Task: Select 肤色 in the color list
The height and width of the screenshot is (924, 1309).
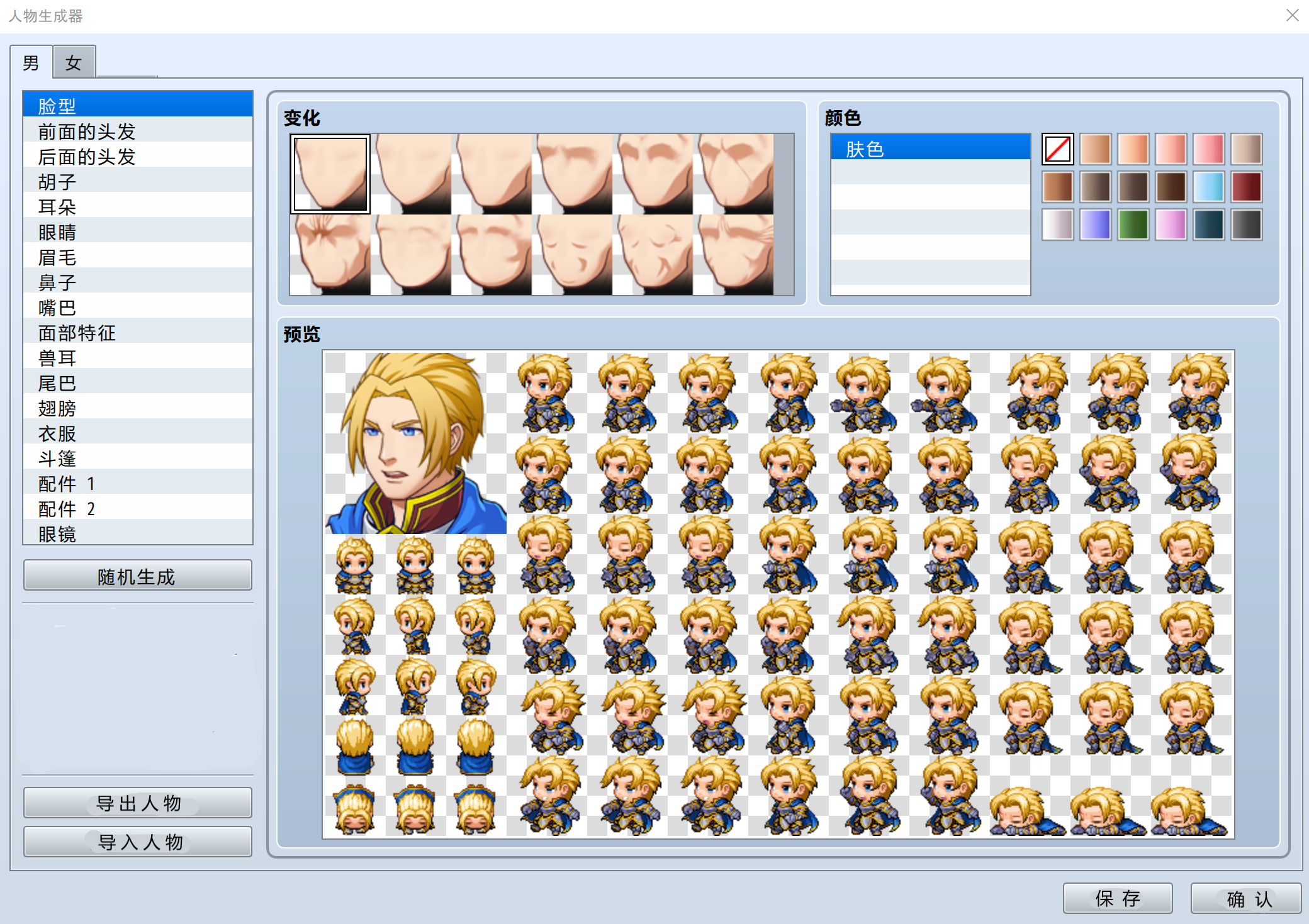Action: pos(930,147)
